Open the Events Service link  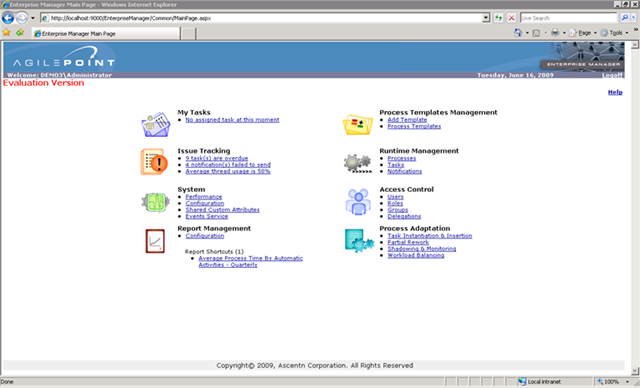[207, 216]
